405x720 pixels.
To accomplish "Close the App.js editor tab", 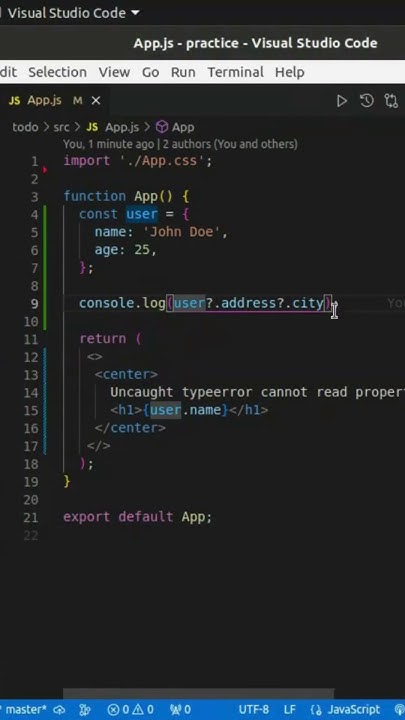I will (96, 101).
